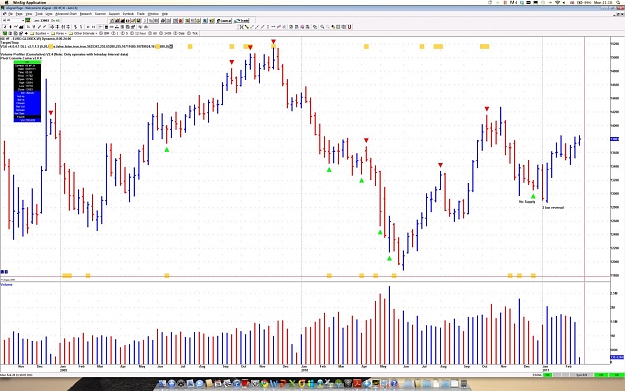Image resolution: width=625 pixels, height=391 pixels.
Task: Click the zoom magnifier icon in toolbar
Action: point(322,27)
